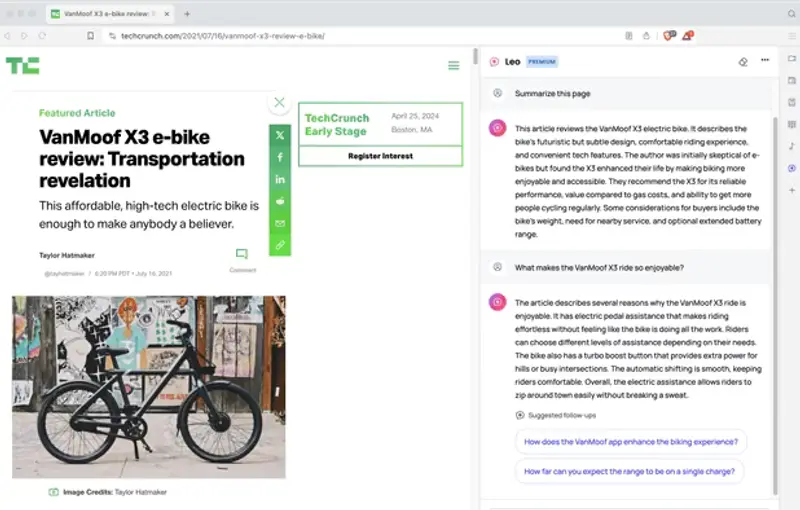The width and height of the screenshot is (800, 510).
Task: Clear Leo conversation with eraser icon
Action: 743,62
